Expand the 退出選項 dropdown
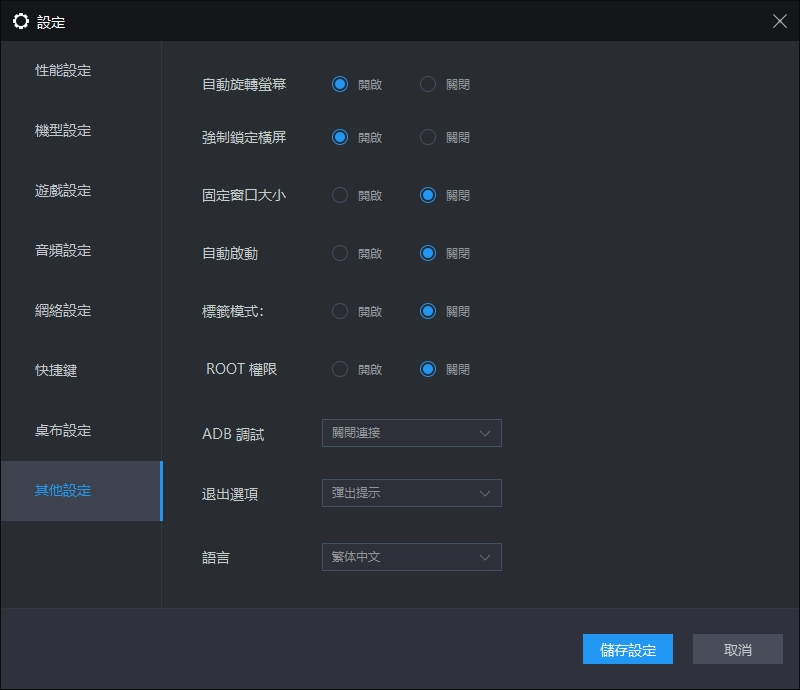This screenshot has height=690, width=800. pyautogui.click(x=412, y=493)
